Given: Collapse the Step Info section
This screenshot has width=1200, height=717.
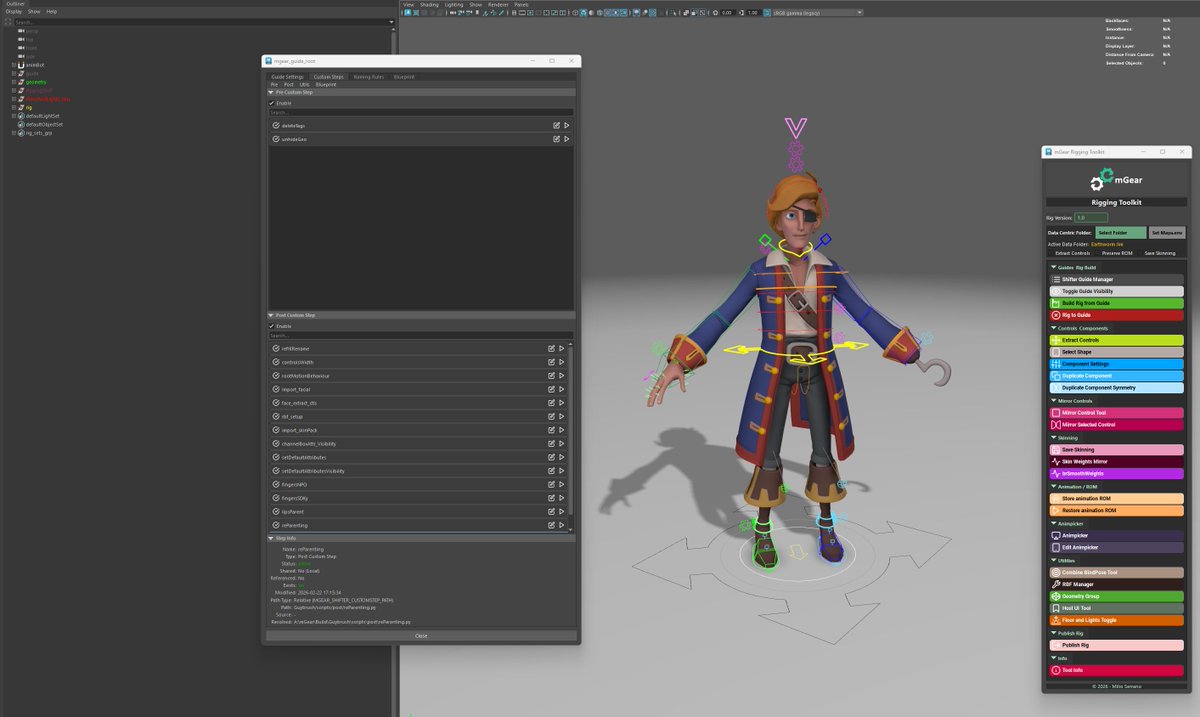Looking at the screenshot, I should [270, 538].
